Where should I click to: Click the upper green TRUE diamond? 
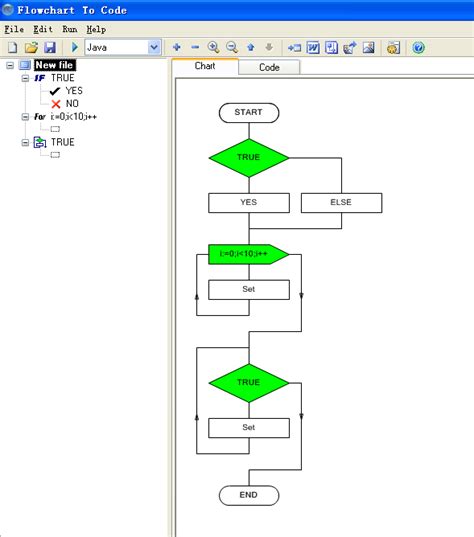[x=249, y=158]
